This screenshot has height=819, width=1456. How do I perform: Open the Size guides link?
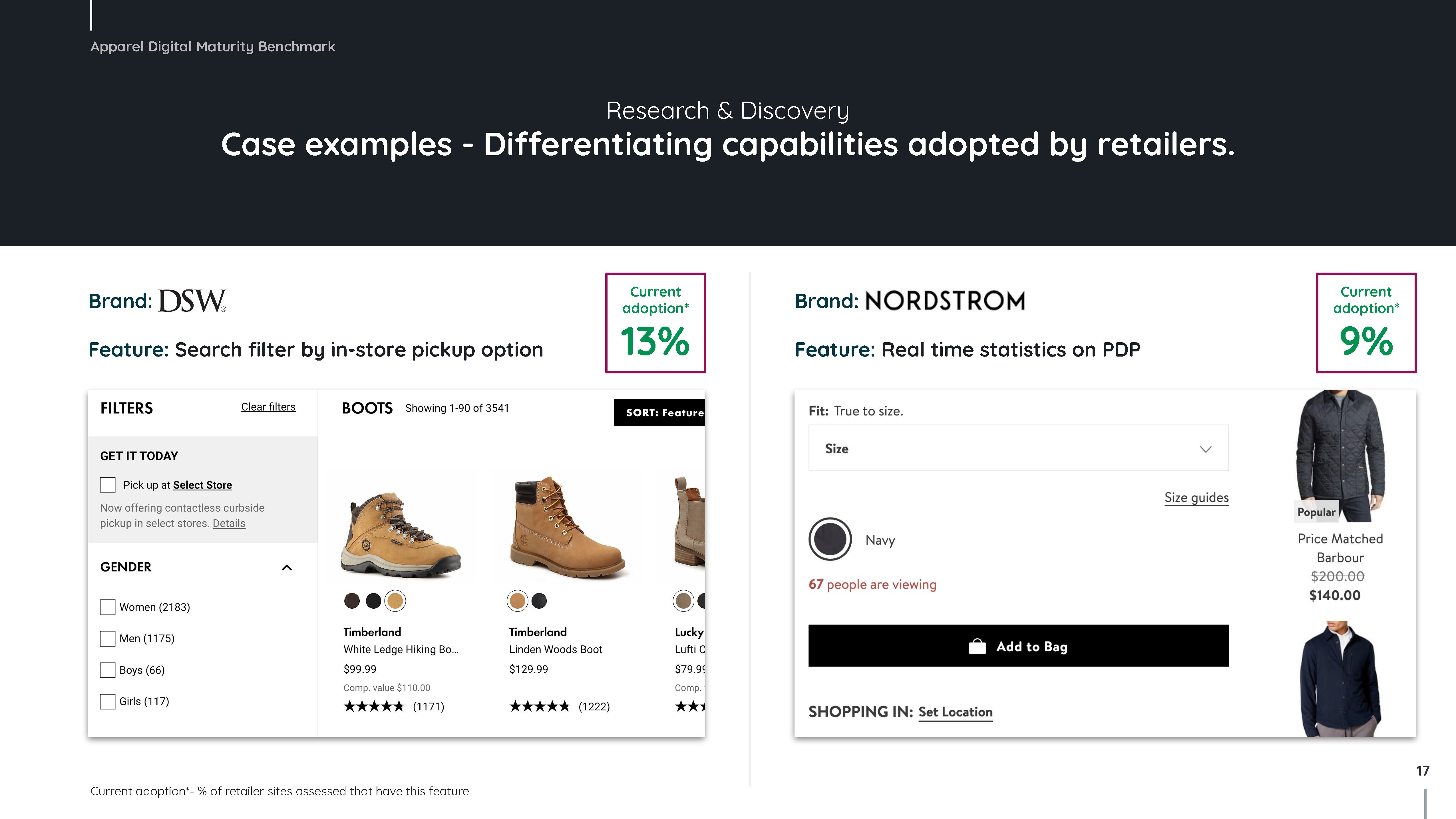click(x=1196, y=497)
